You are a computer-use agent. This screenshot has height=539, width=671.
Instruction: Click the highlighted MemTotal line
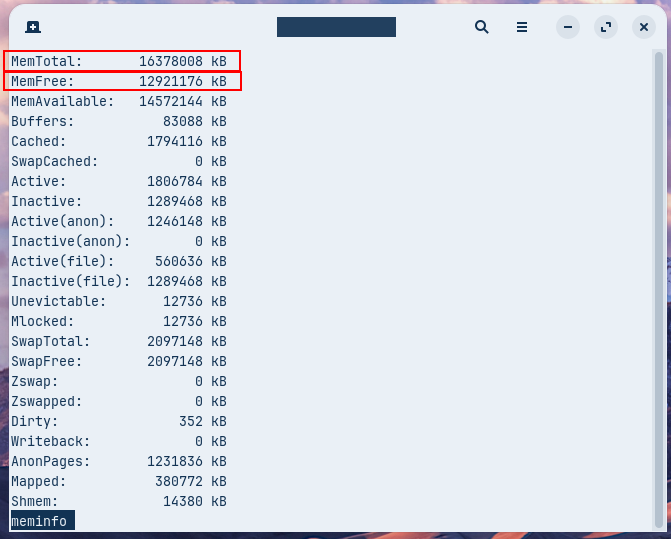(122, 61)
